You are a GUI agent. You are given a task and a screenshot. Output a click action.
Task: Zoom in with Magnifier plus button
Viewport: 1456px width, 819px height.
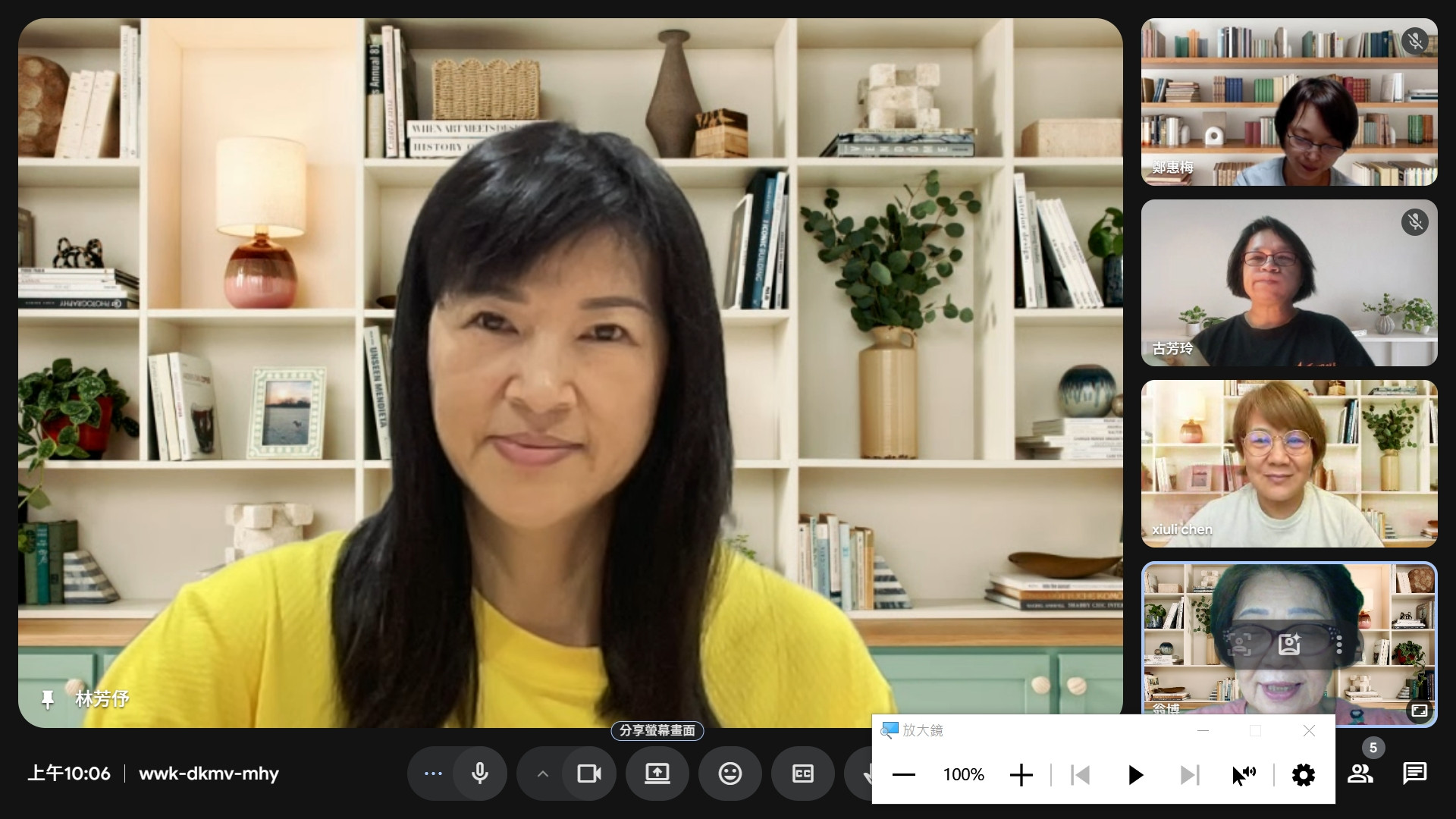pyautogui.click(x=1021, y=774)
